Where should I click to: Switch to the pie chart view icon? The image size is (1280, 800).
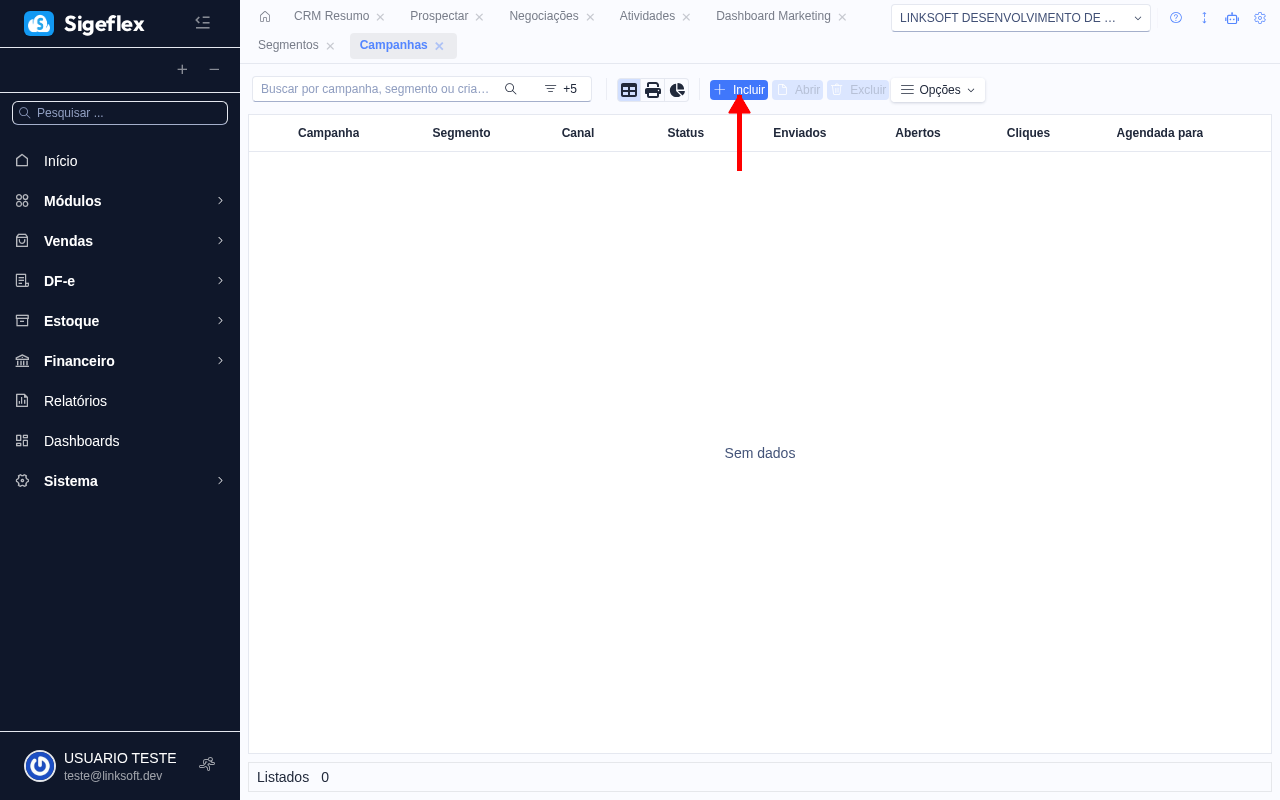pyautogui.click(x=677, y=89)
